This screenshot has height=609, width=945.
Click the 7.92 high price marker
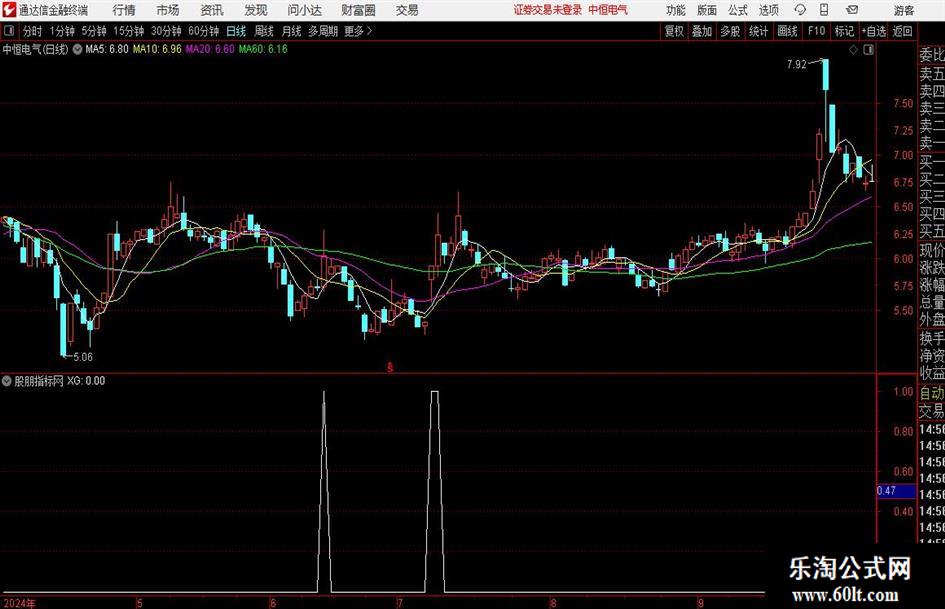tap(796, 65)
